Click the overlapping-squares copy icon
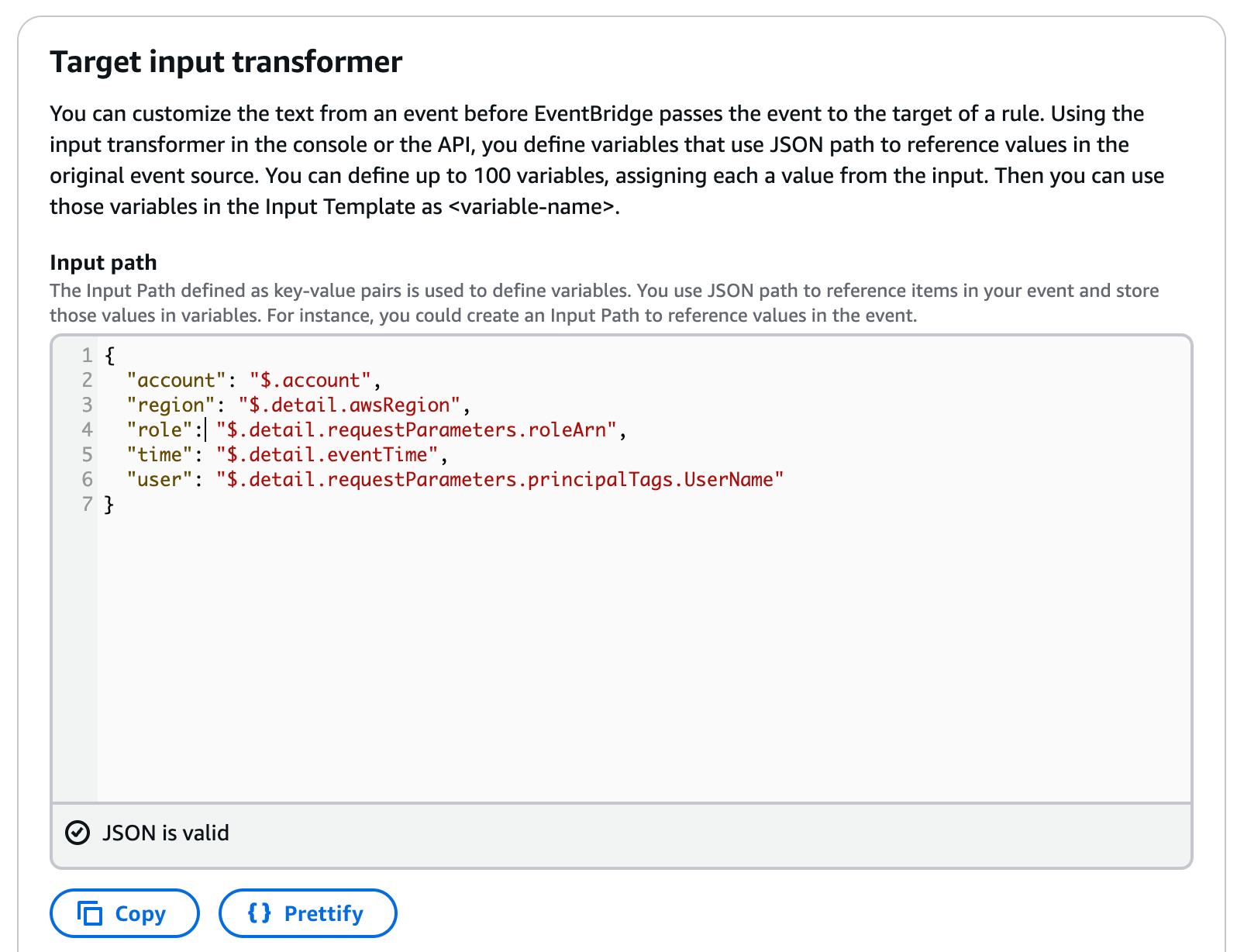1237x952 pixels. tap(90, 913)
